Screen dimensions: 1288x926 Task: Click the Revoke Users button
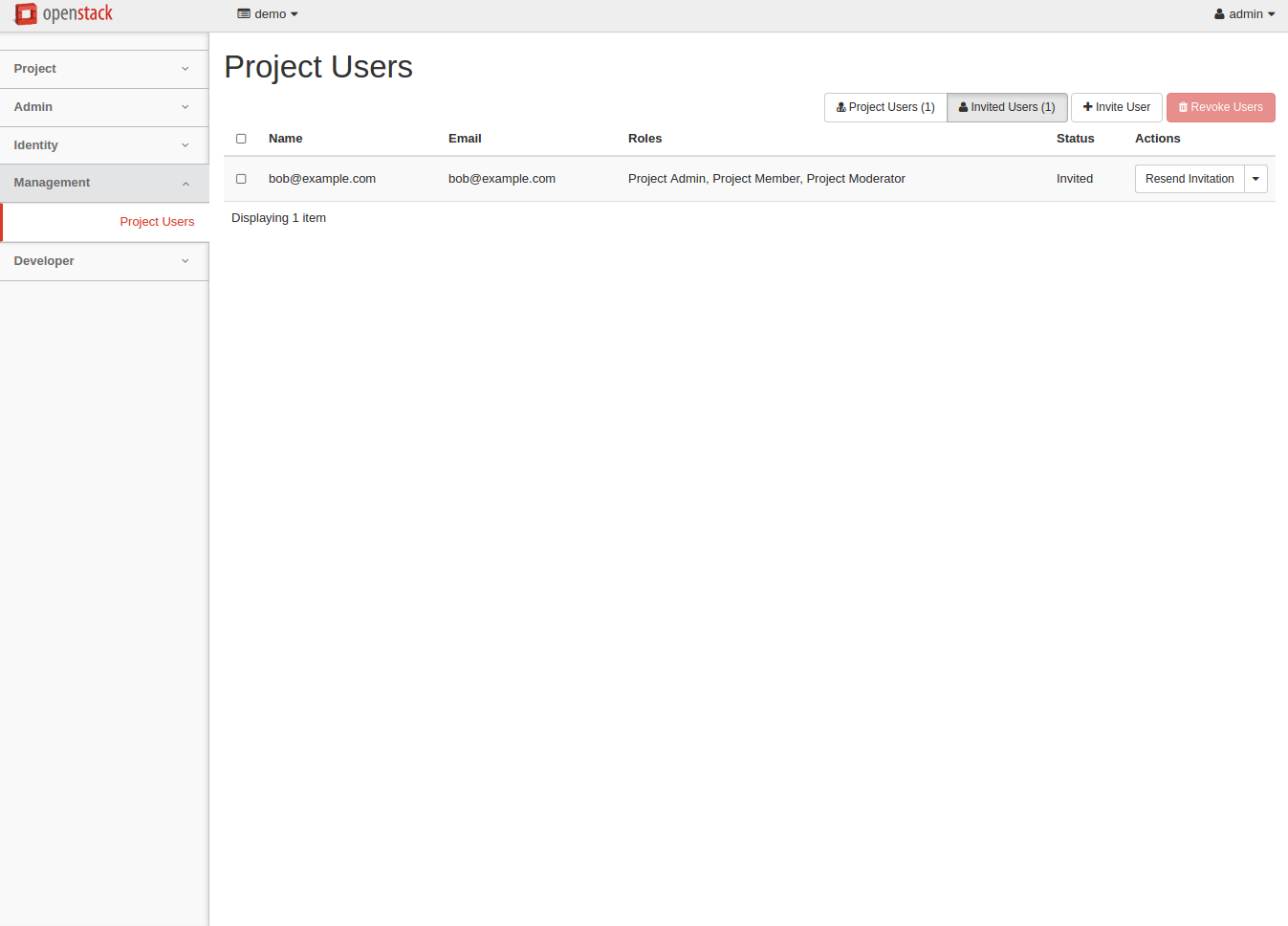pyautogui.click(x=1221, y=107)
